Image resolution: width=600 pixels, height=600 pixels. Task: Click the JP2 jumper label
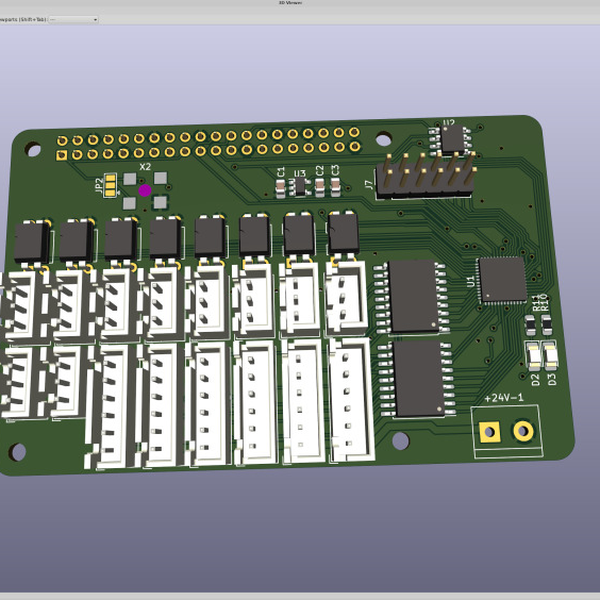98,185
